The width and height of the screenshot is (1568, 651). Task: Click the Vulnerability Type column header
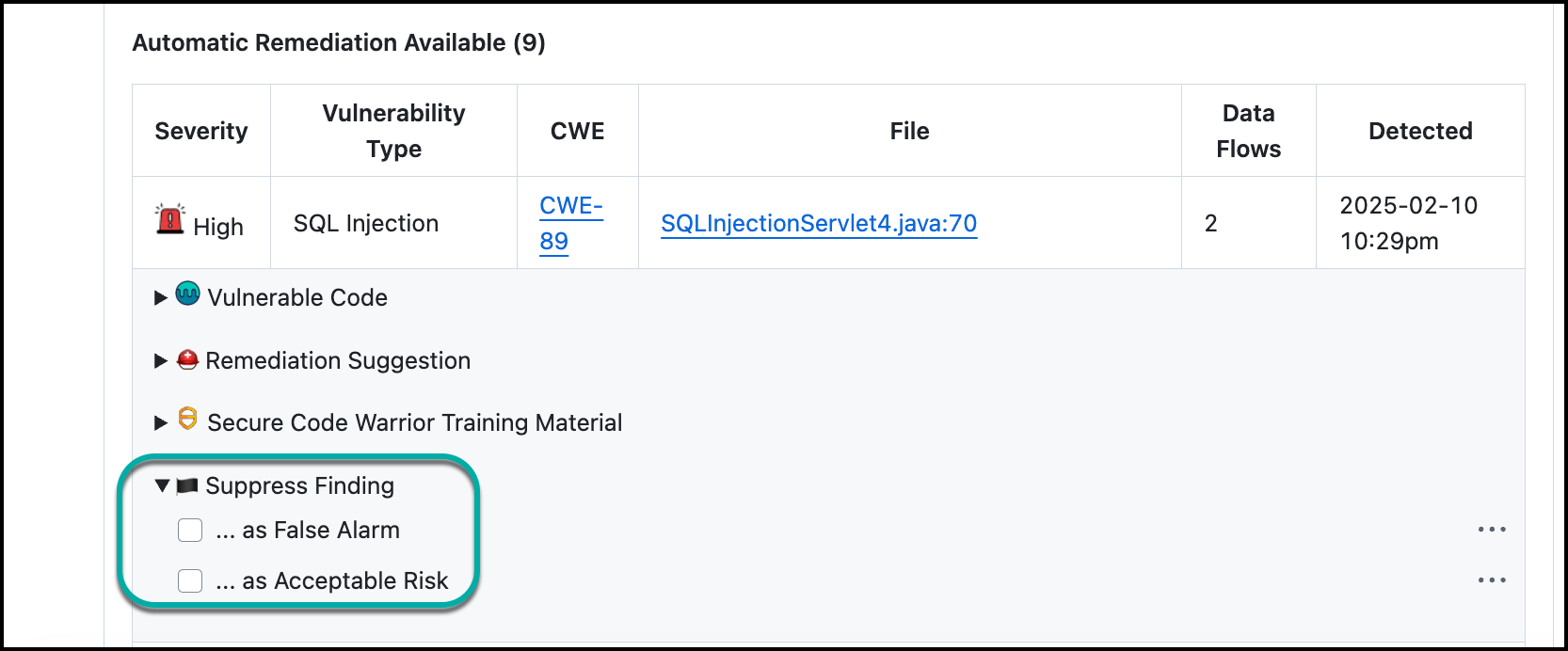point(393,131)
